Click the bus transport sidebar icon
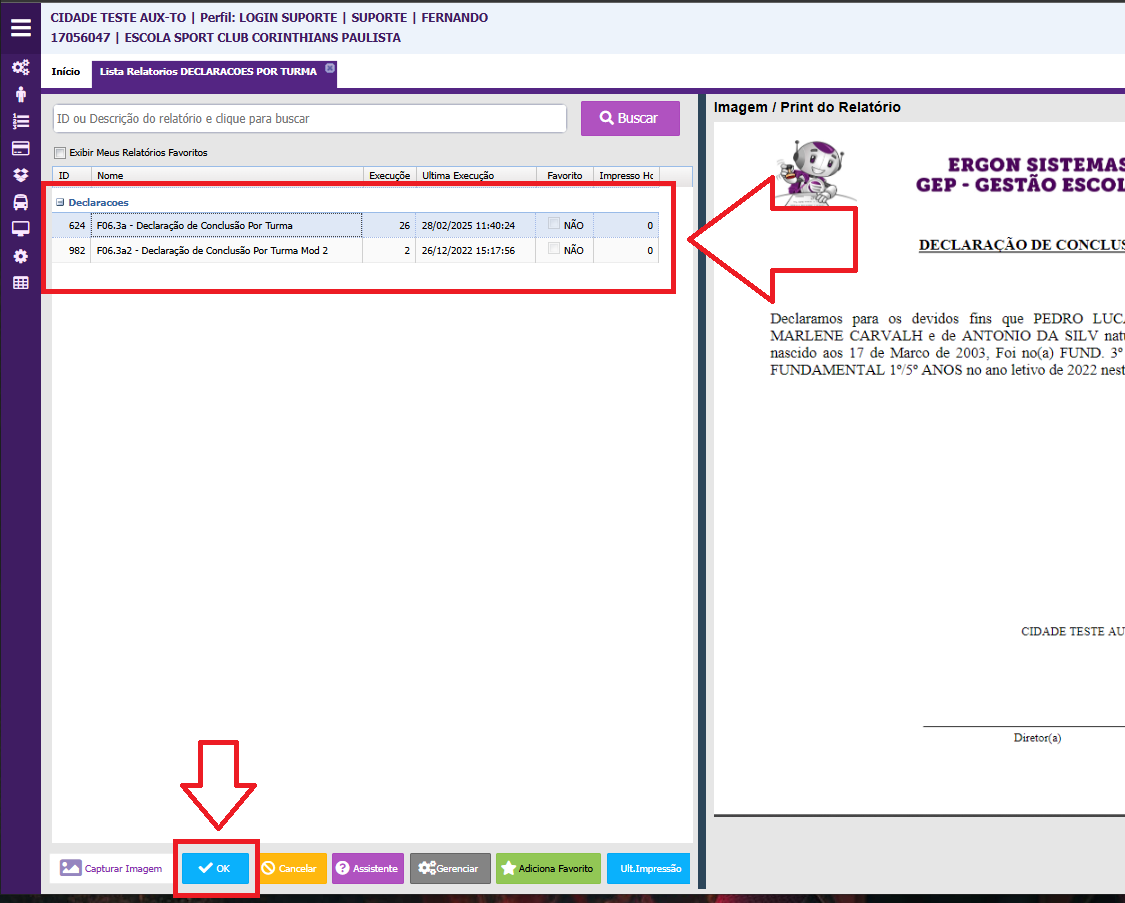Viewport: 1125px width, 903px height. [20, 202]
